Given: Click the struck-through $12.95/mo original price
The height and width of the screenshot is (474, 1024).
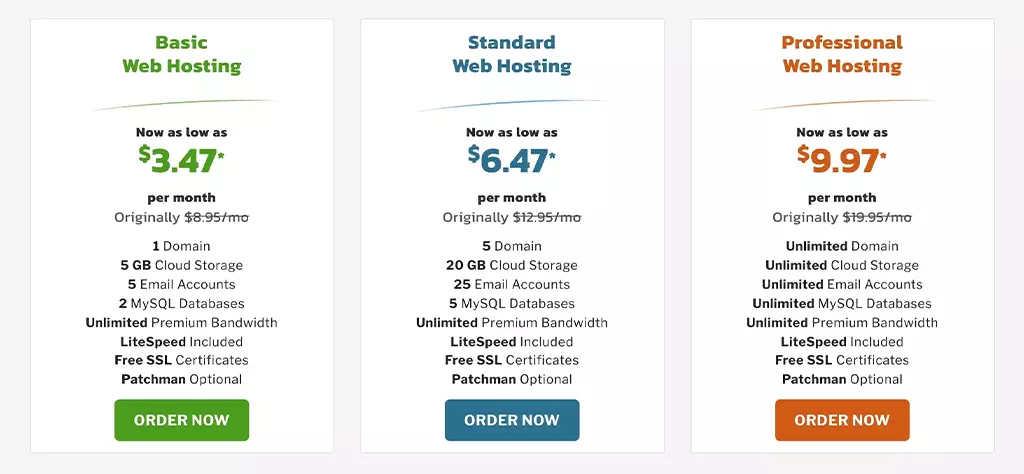Looking at the screenshot, I should point(547,217).
